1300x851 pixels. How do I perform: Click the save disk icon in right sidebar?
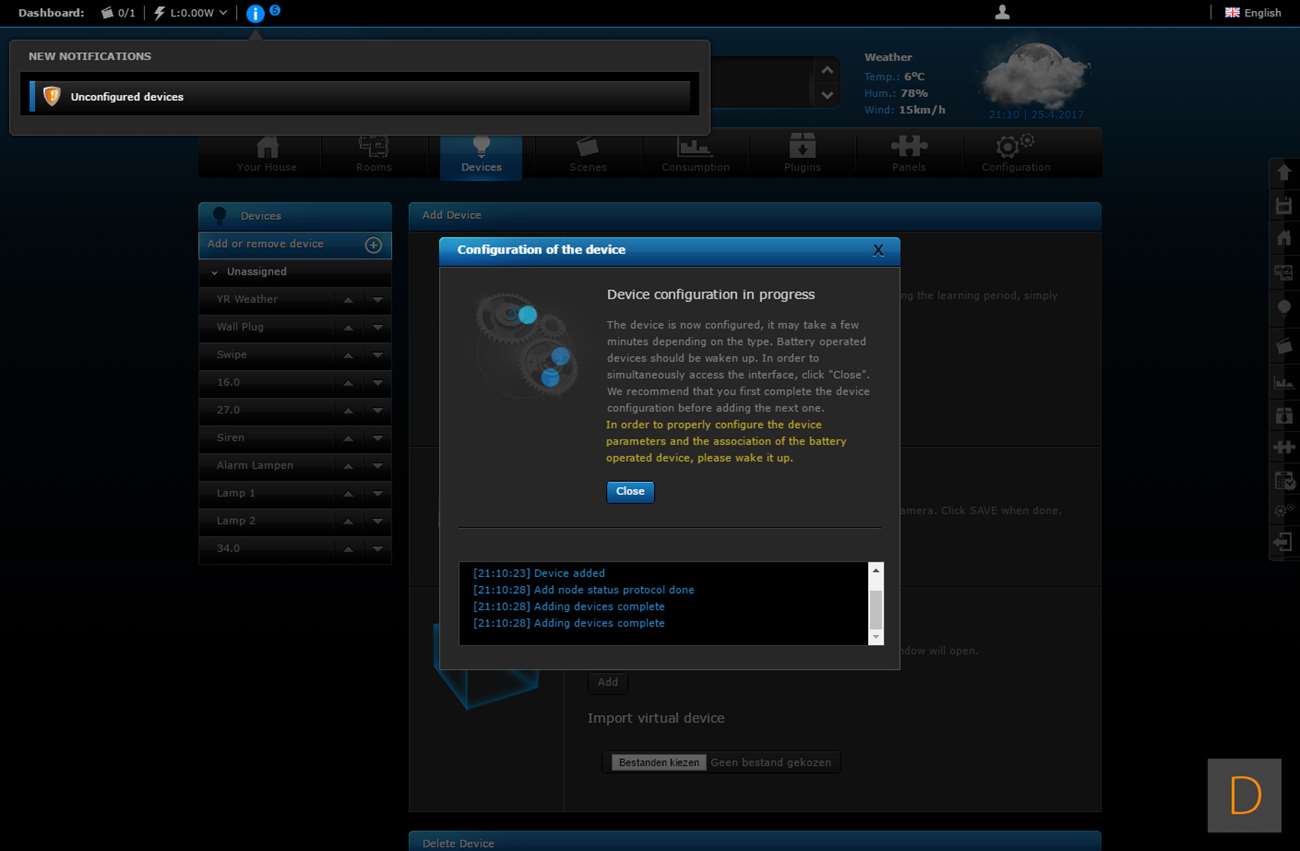click(x=1284, y=206)
